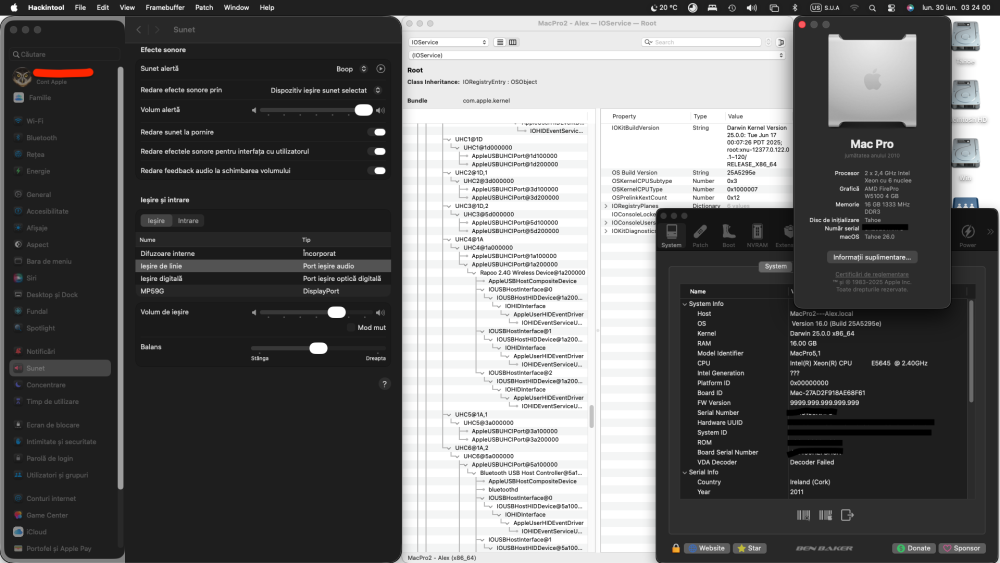This screenshot has width=1000, height=563.
Task: Select the MP59G DisplayPort output device
Action: tap(263, 291)
